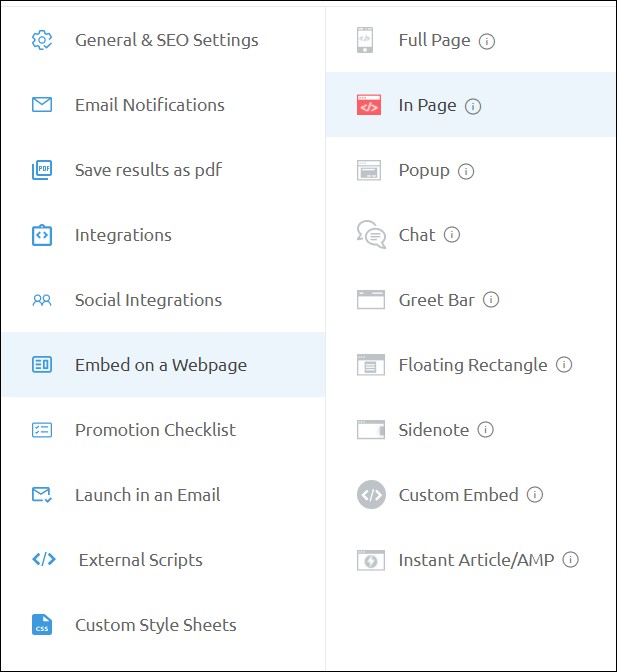Open Launch in an Email option
The height and width of the screenshot is (672, 617).
coord(147,495)
